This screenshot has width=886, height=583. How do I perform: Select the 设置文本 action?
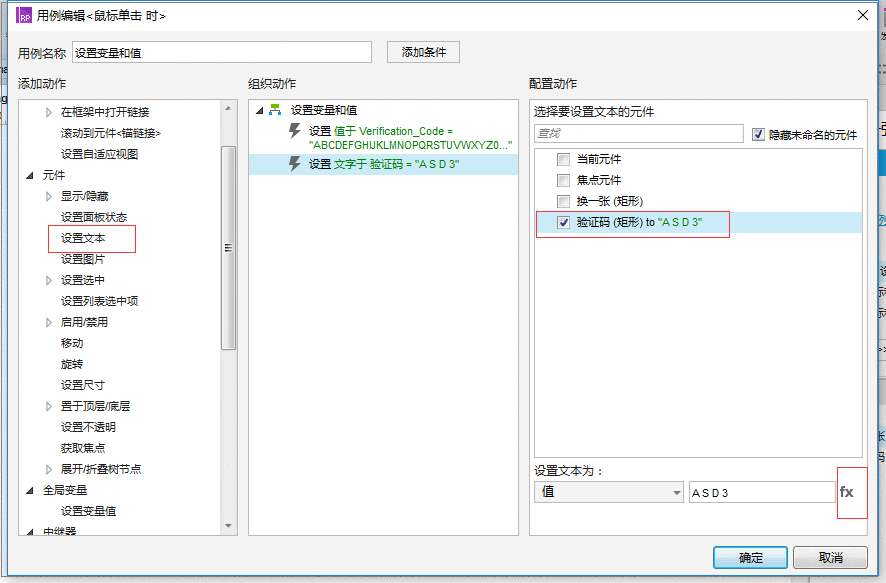tap(83, 238)
